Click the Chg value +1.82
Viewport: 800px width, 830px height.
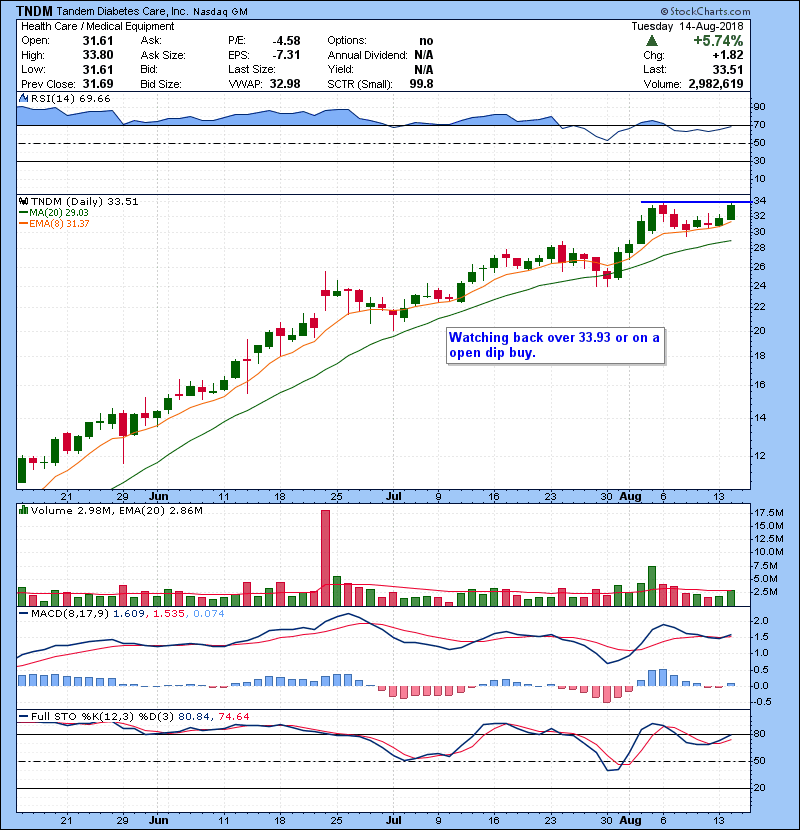(727, 55)
